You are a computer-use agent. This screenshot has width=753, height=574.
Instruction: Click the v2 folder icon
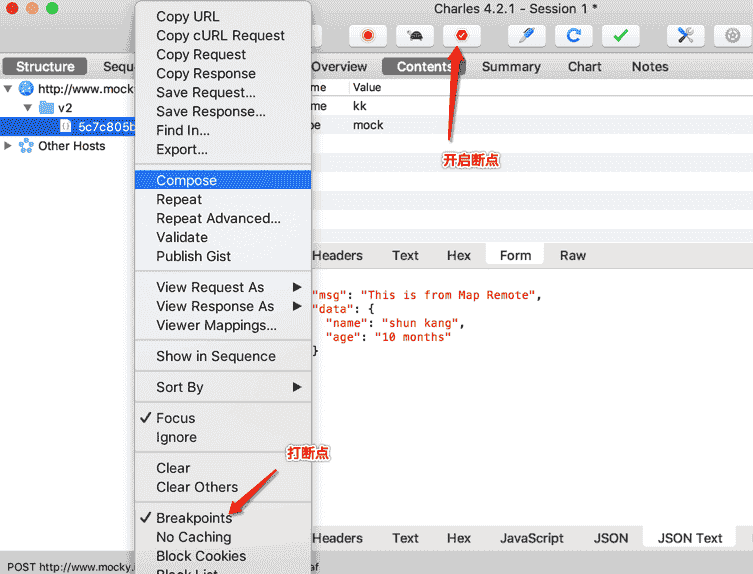pyautogui.click(x=46, y=107)
